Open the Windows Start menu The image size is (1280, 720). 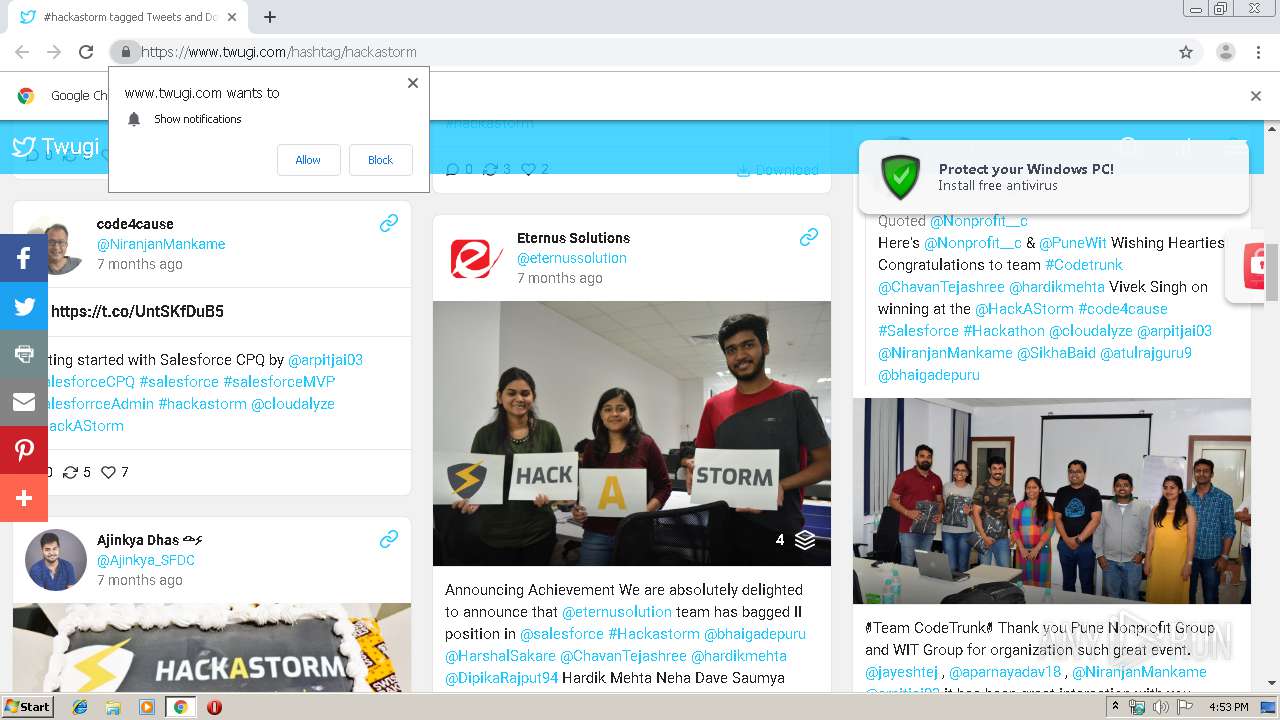point(28,706)
